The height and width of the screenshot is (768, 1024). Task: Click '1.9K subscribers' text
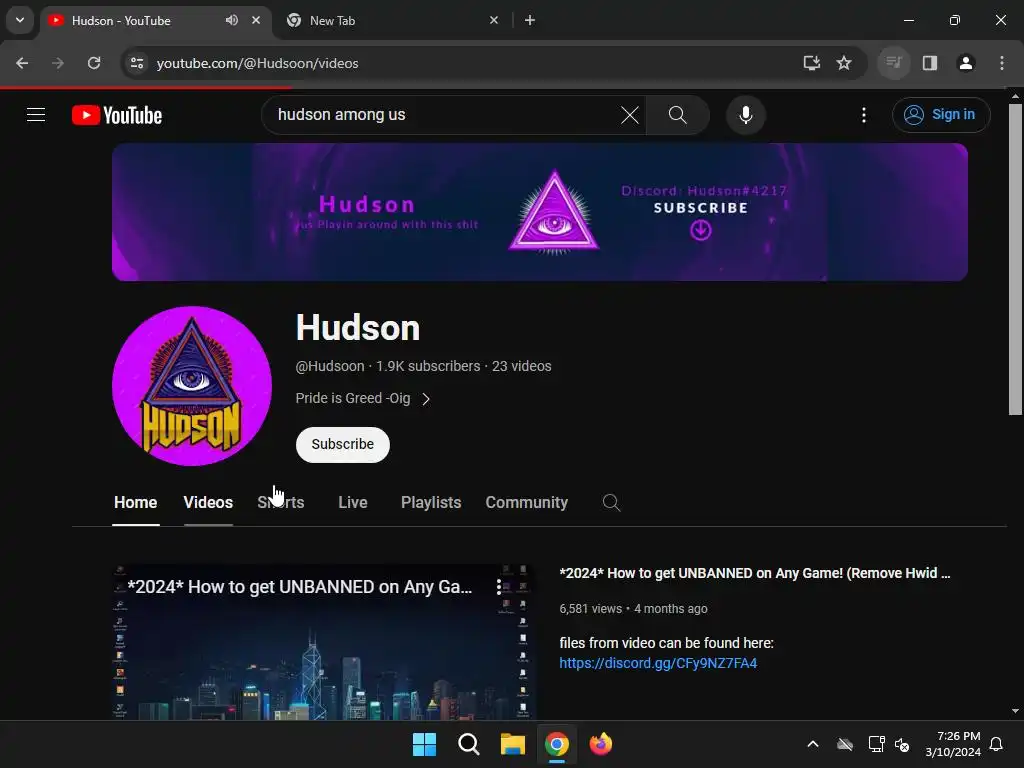click(x=428, y=366)
